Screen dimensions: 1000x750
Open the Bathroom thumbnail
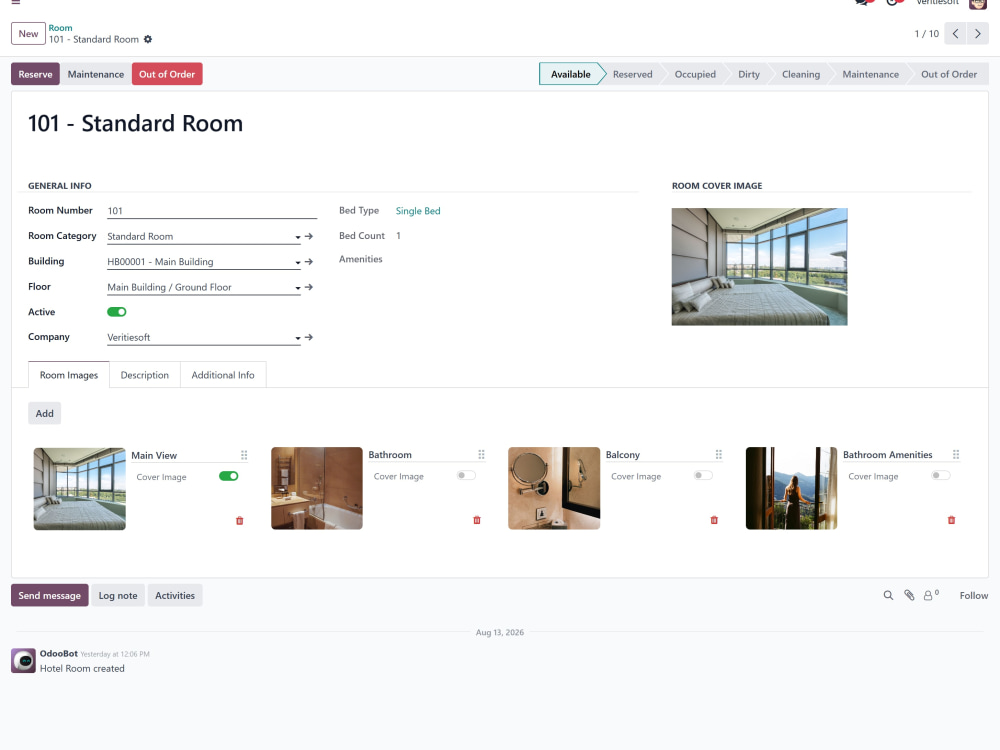[317, 489]
